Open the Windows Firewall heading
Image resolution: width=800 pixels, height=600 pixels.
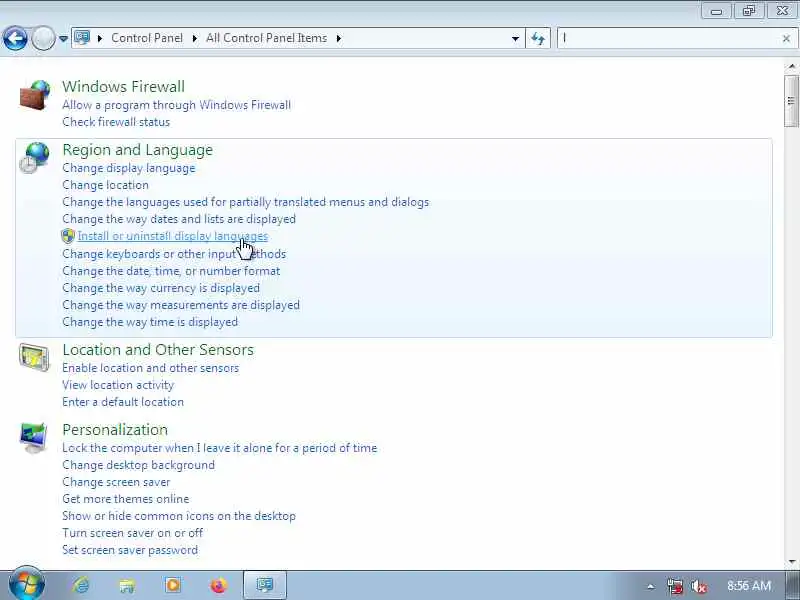(123, 86)
